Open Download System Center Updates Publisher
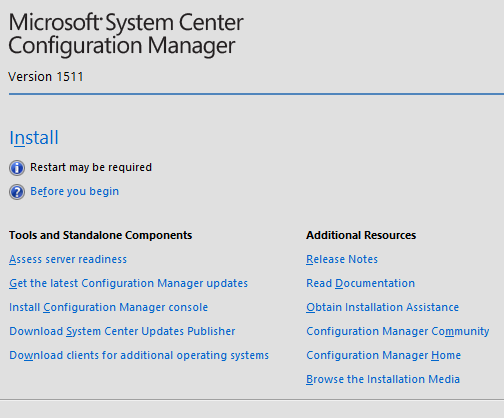 tap(122, 331)
